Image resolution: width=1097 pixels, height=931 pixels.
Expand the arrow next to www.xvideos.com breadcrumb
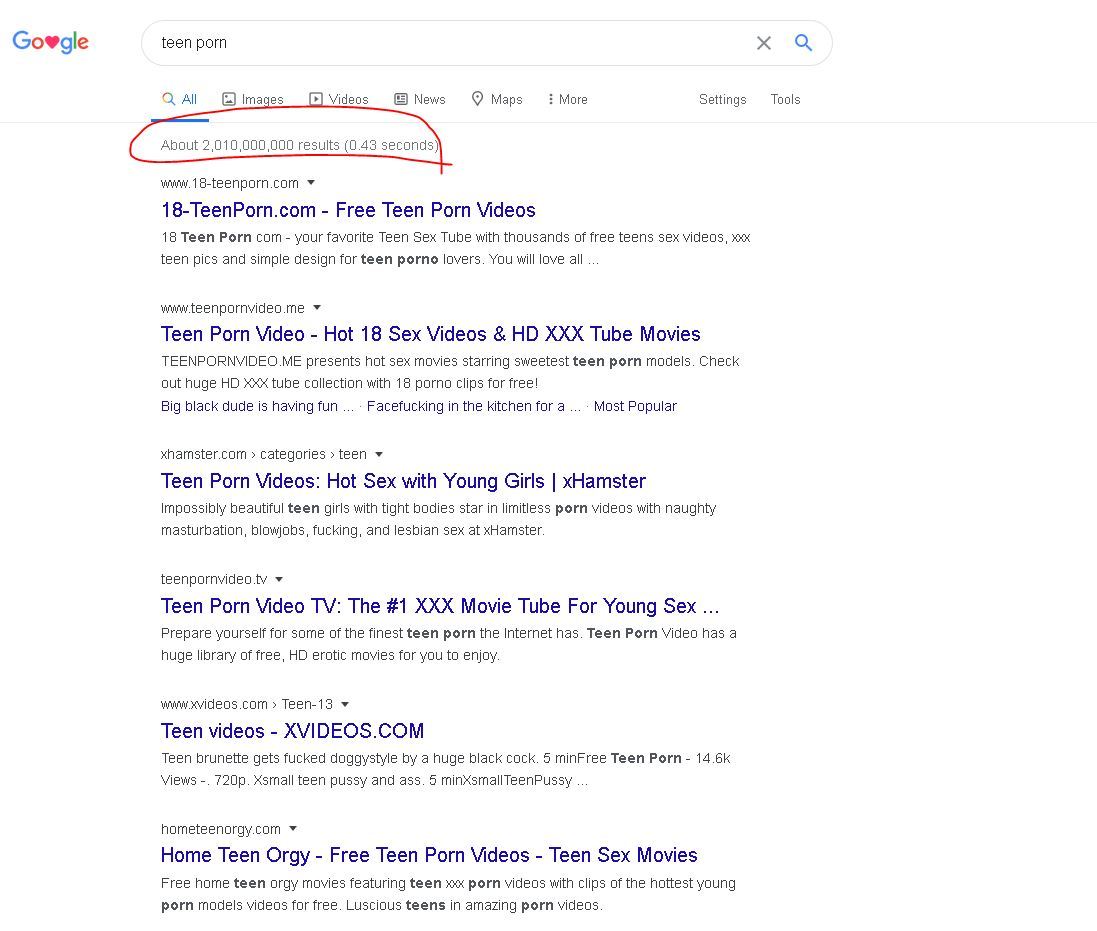345,704
